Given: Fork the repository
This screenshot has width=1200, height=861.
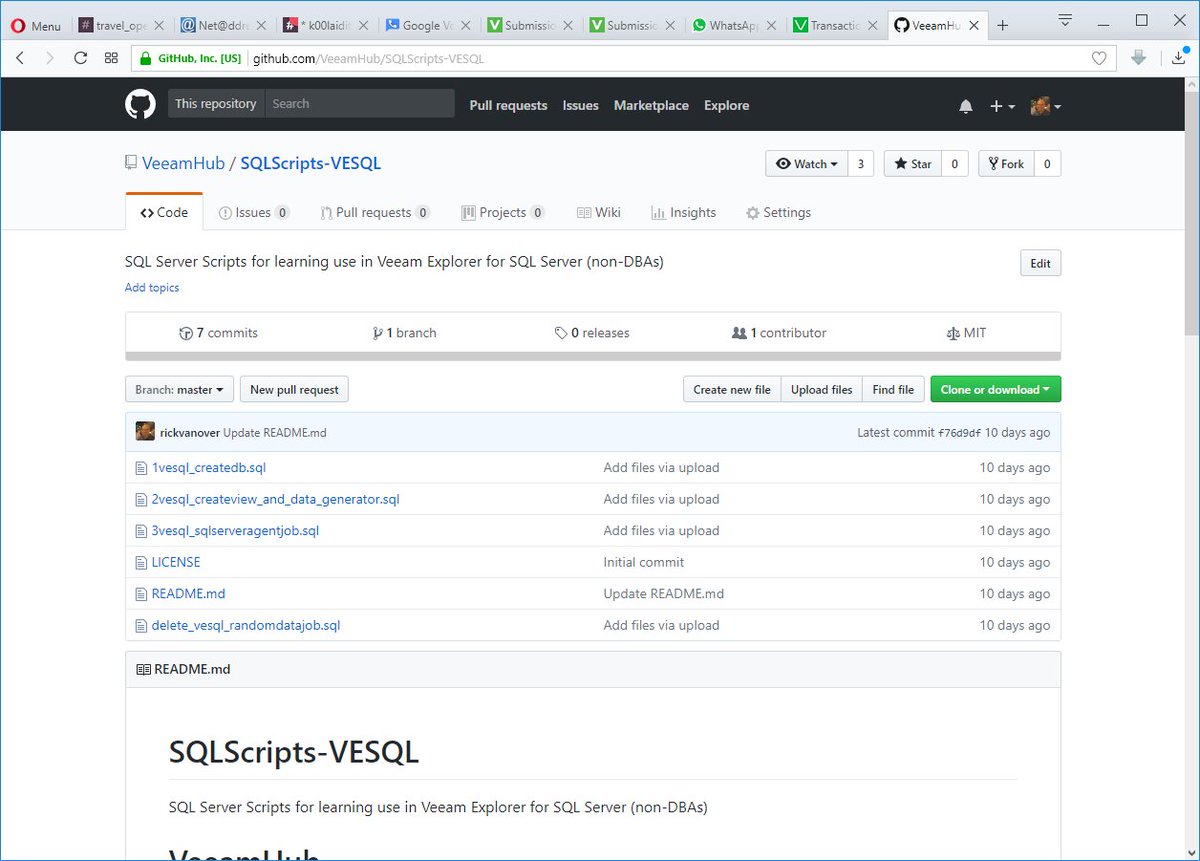Looking at the screenshot, I should 1006,164.
